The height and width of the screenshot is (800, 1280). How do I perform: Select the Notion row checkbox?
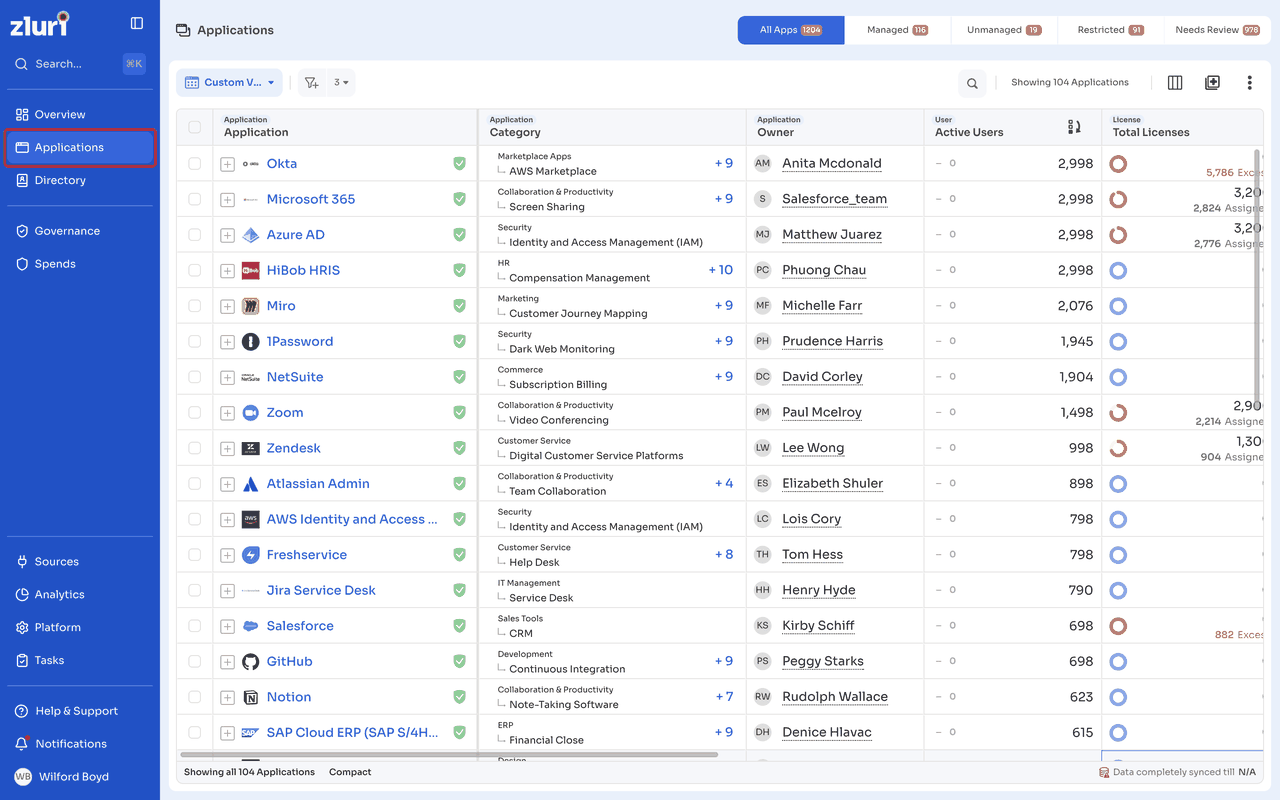(195, 697)
